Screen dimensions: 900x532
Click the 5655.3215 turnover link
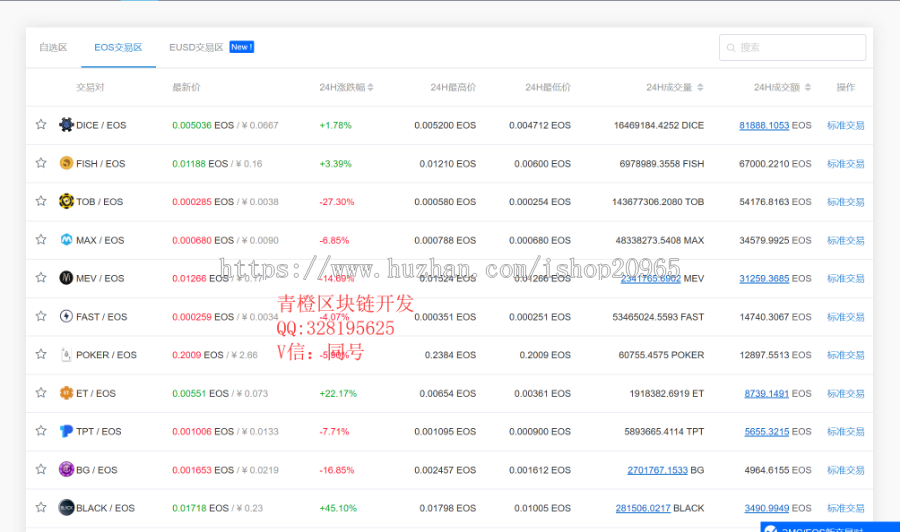766,431
